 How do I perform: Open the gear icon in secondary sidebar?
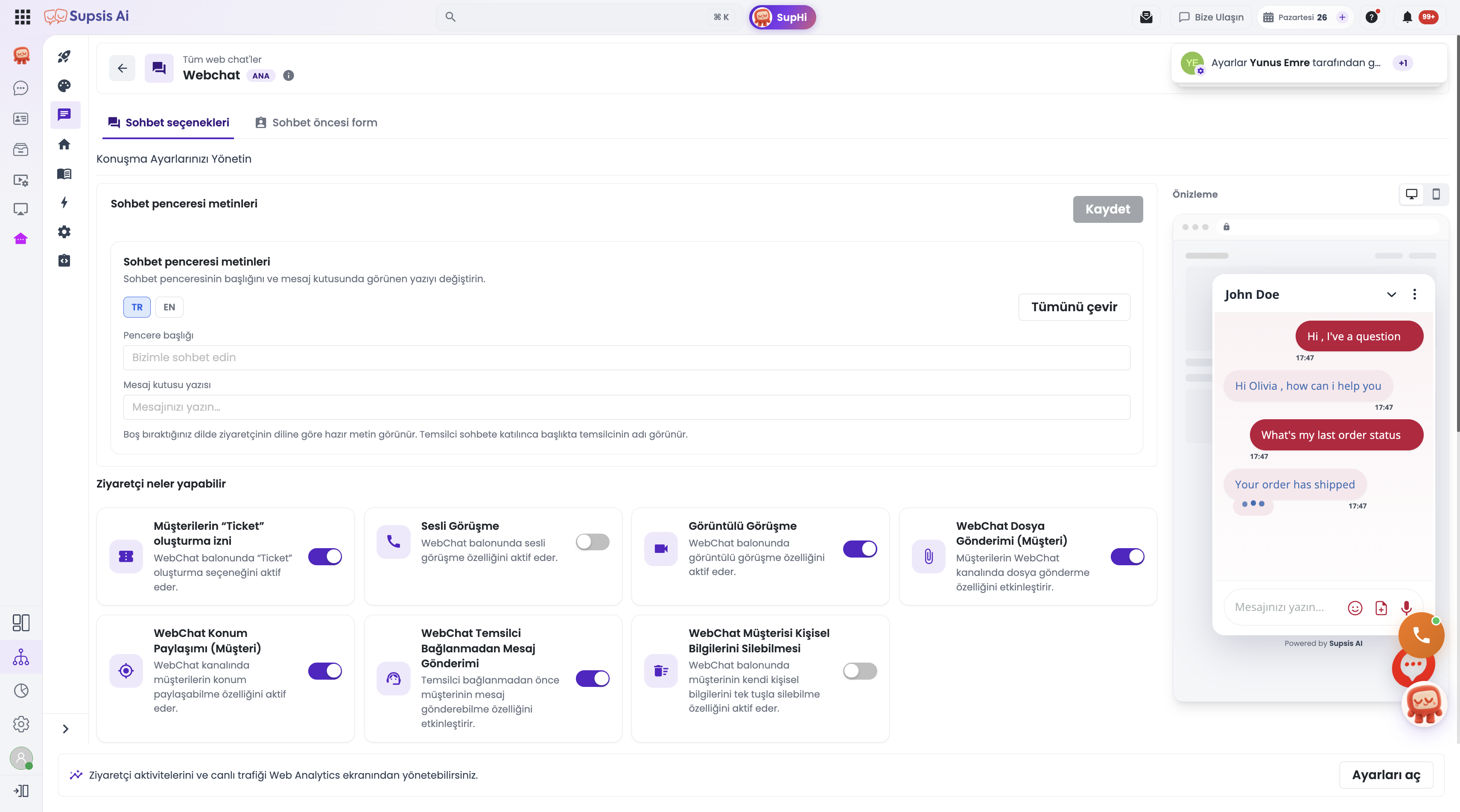[64, 232]
